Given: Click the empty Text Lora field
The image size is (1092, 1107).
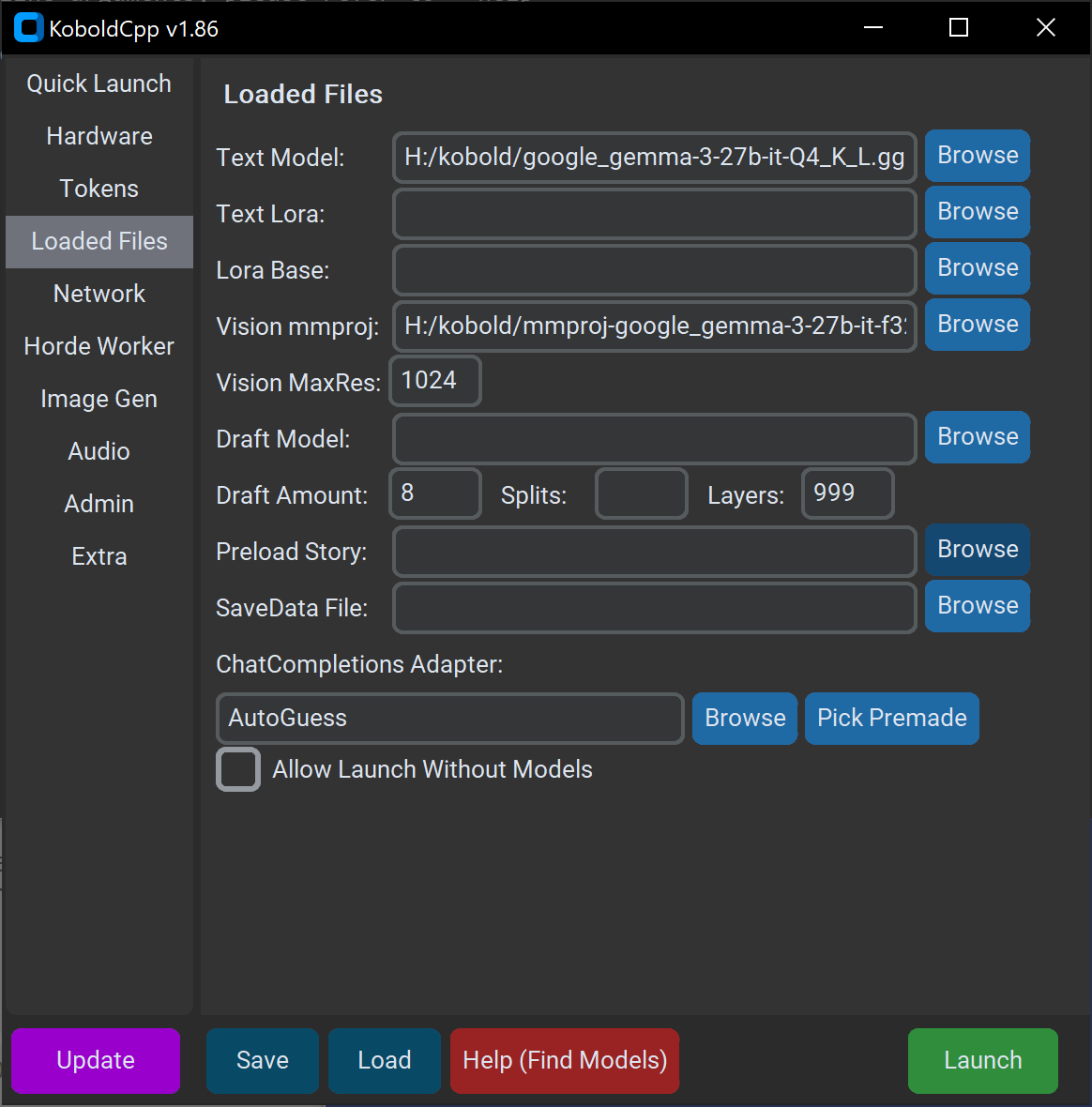Looking at the screenshot, I should click(654, 213).
